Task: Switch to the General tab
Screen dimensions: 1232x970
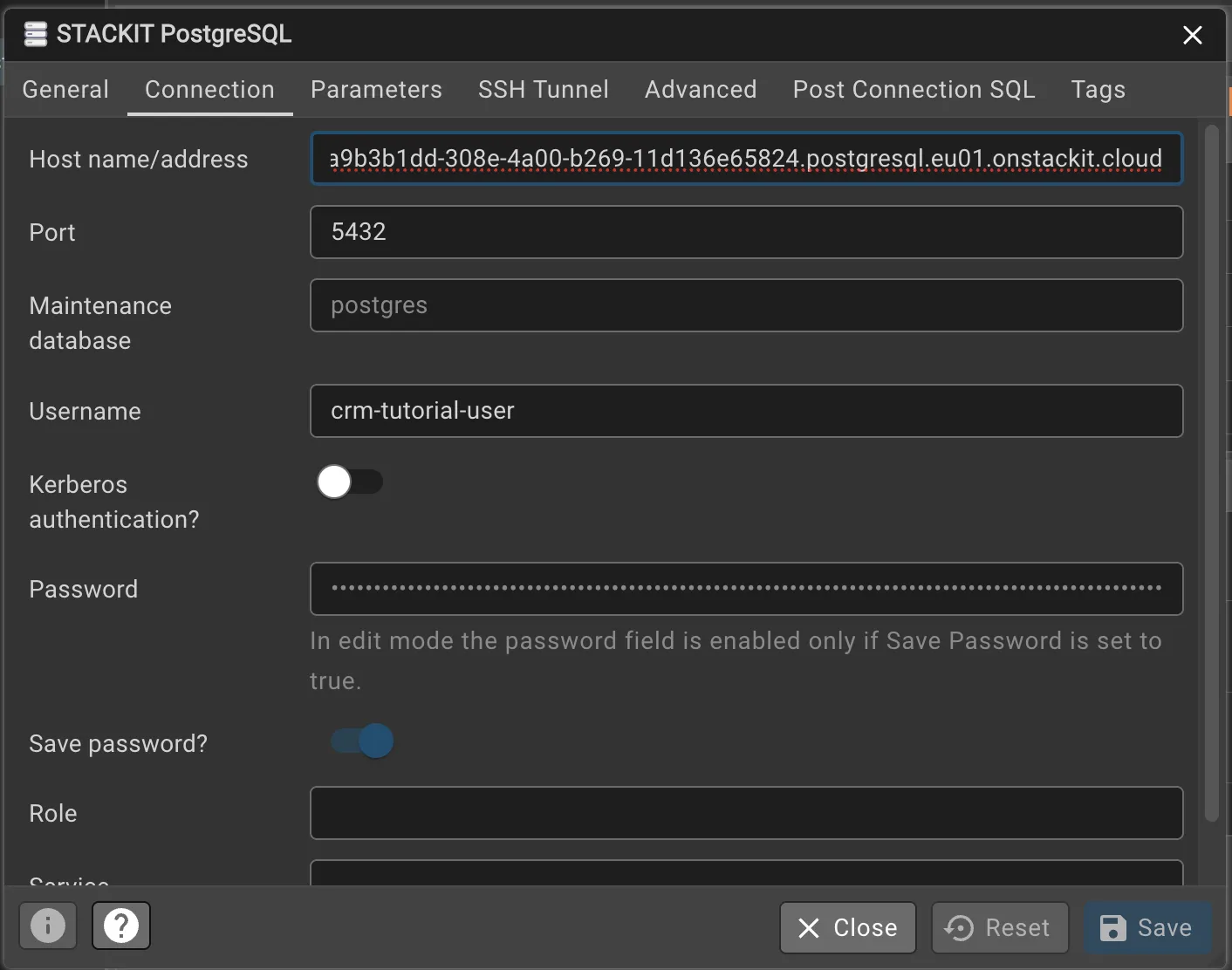Action: [x=65, y=89]
